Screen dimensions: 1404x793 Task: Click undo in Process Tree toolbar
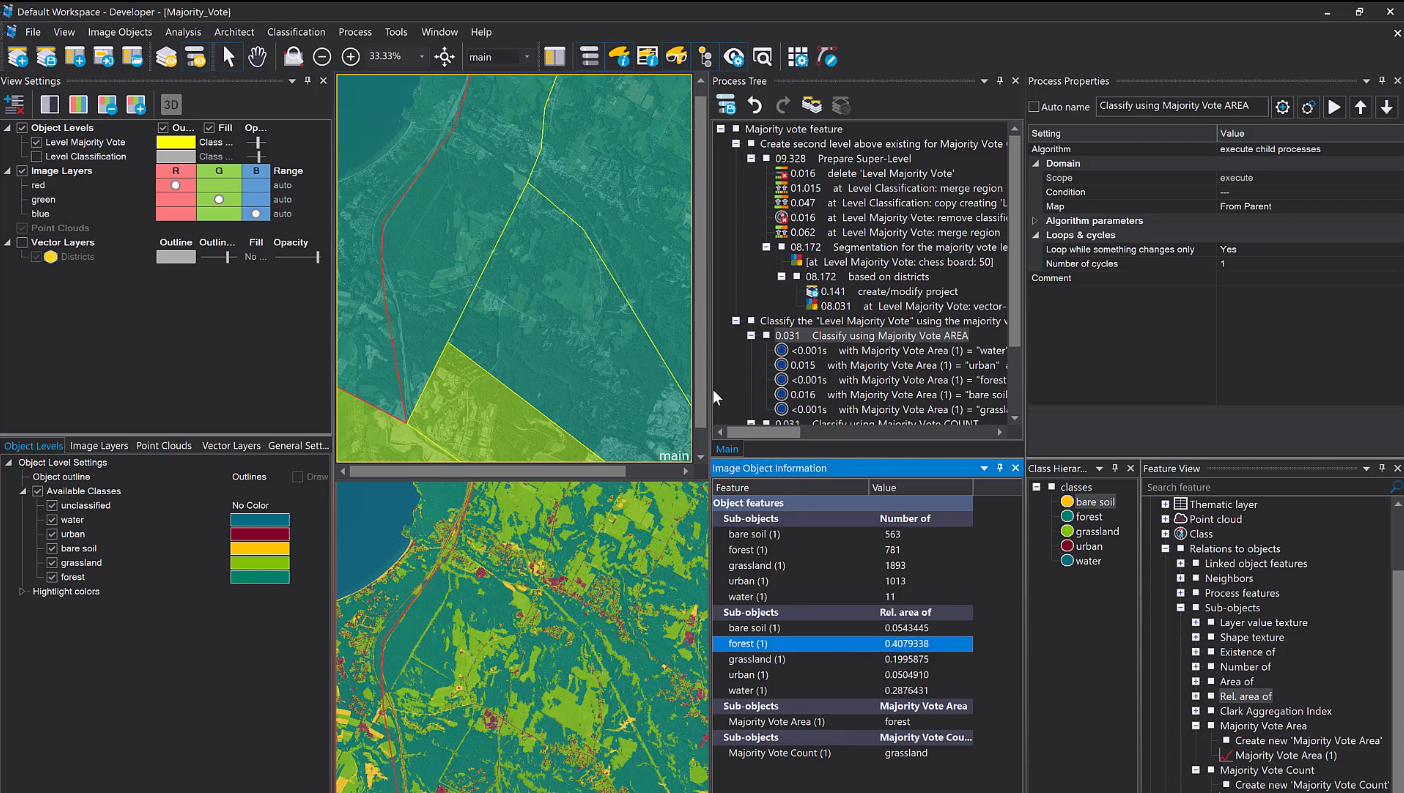click(755, 105)
